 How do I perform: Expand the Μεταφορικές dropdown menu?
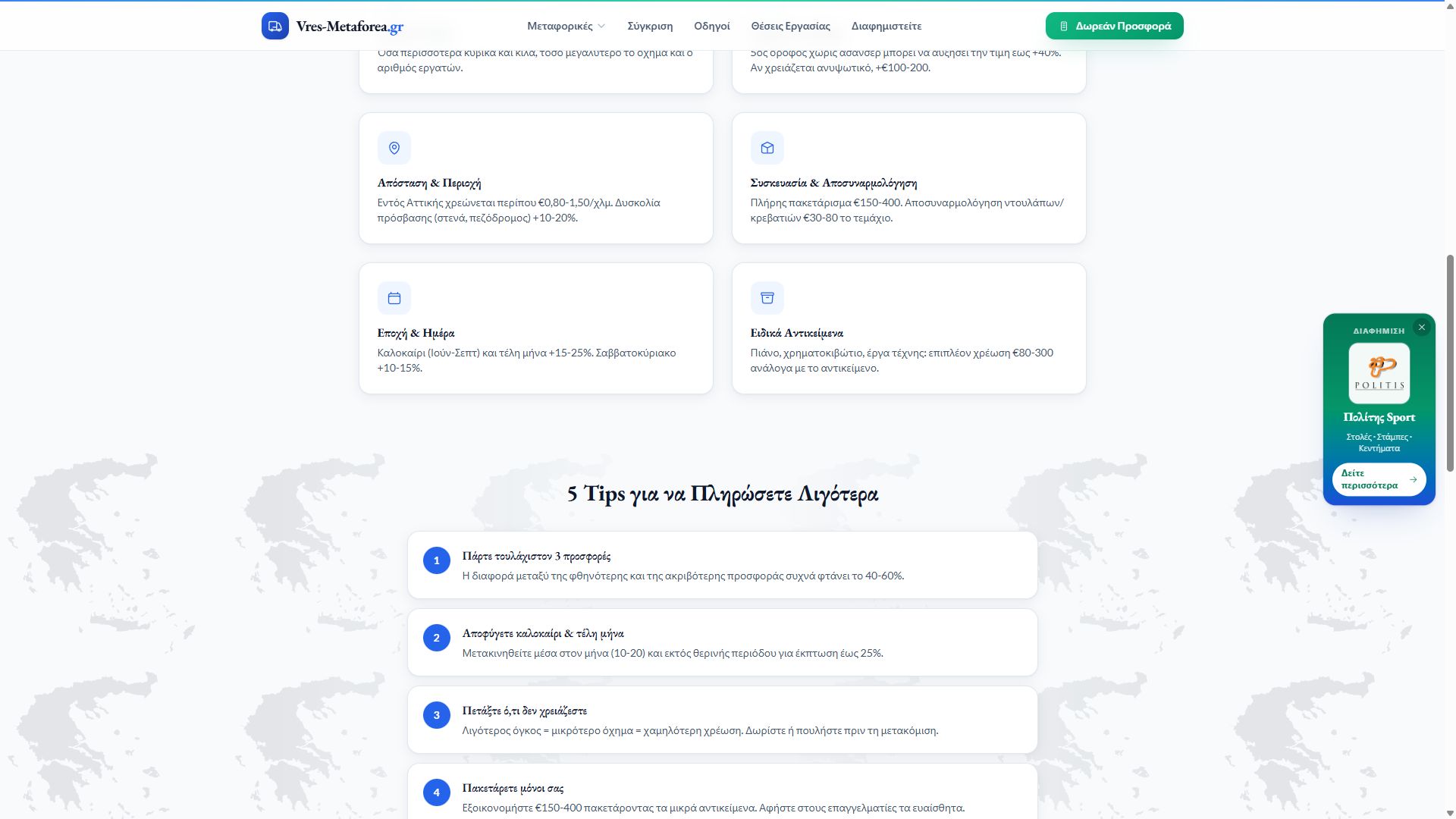click(x=566, y=26)
